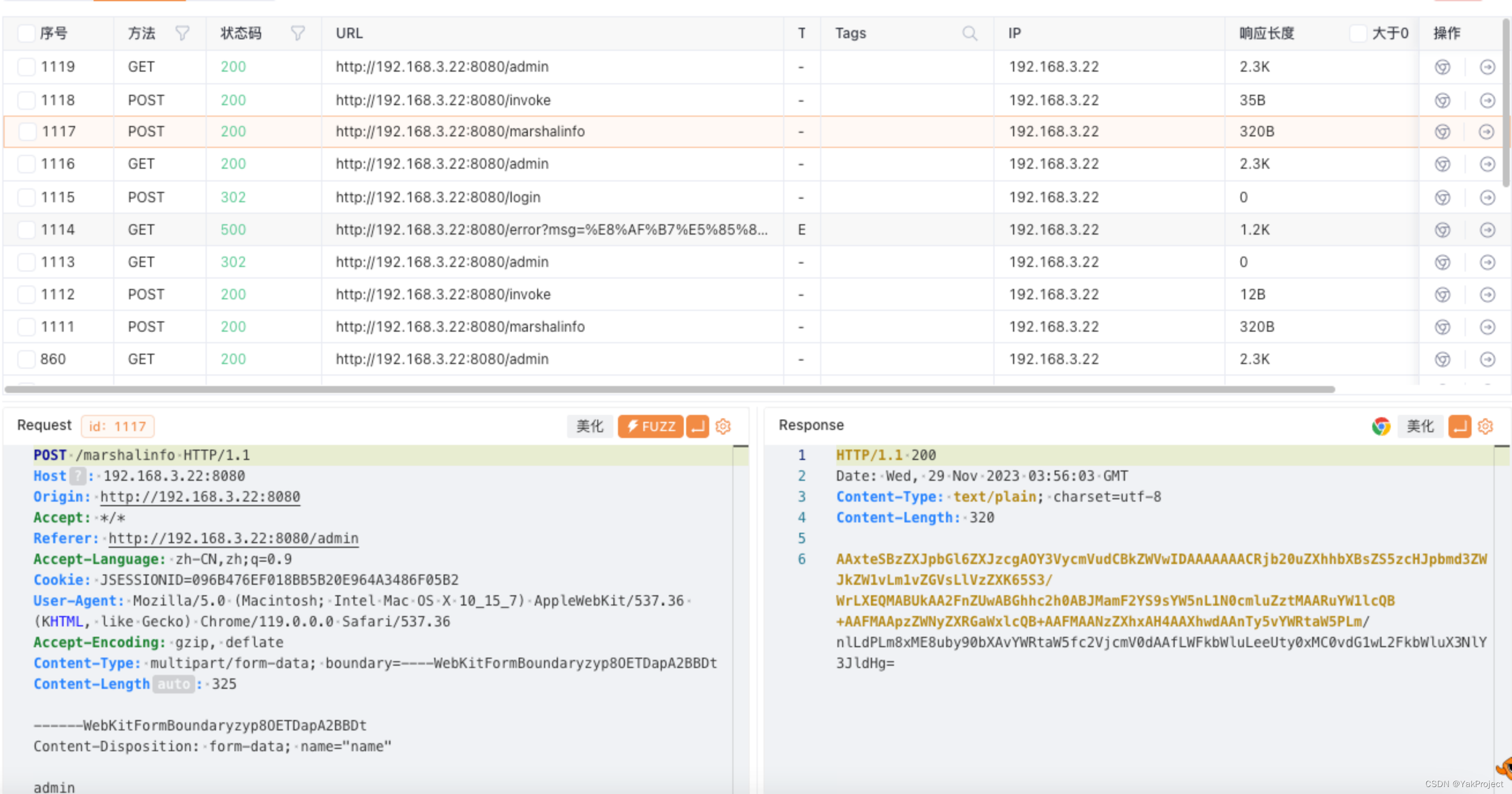Open browser icon for row 1119

pyautogui.click(x=1442, y=67)
